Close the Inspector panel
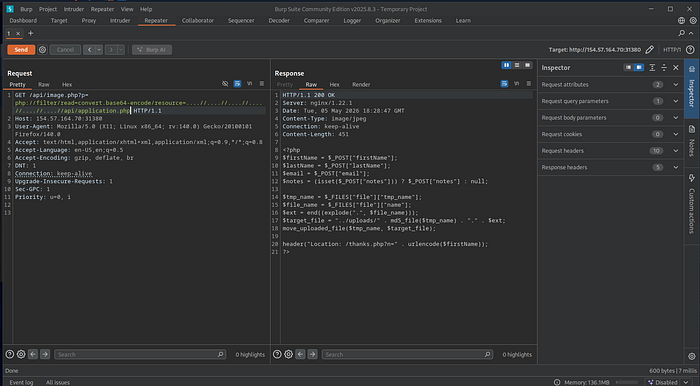The height and width of the screenshot is (386, 700). point(675,67)
